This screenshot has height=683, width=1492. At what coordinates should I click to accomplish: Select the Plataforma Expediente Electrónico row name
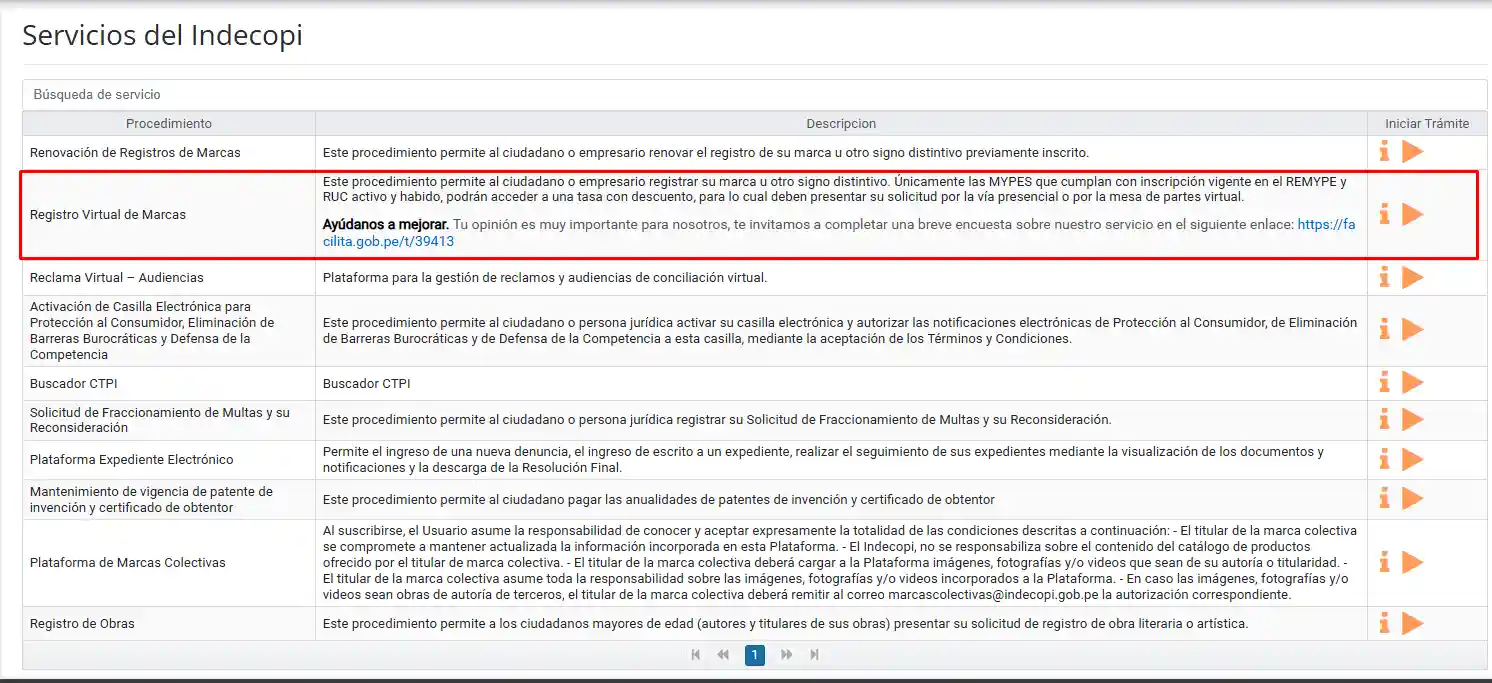coord(132,459)
